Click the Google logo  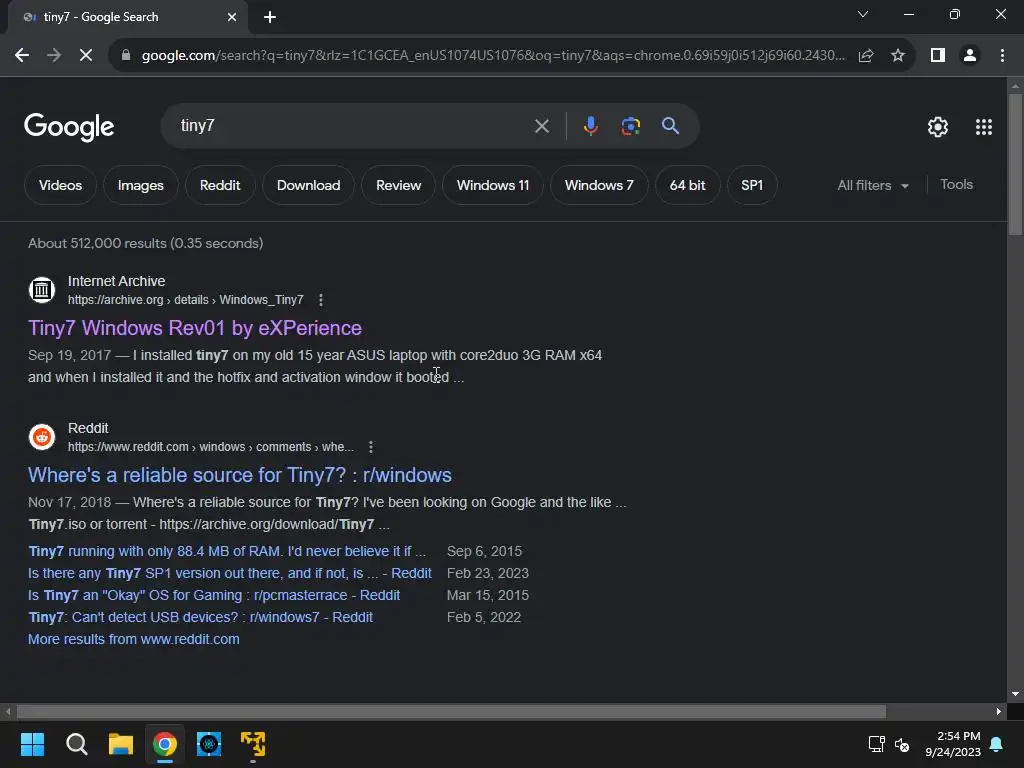coord(69,127)
